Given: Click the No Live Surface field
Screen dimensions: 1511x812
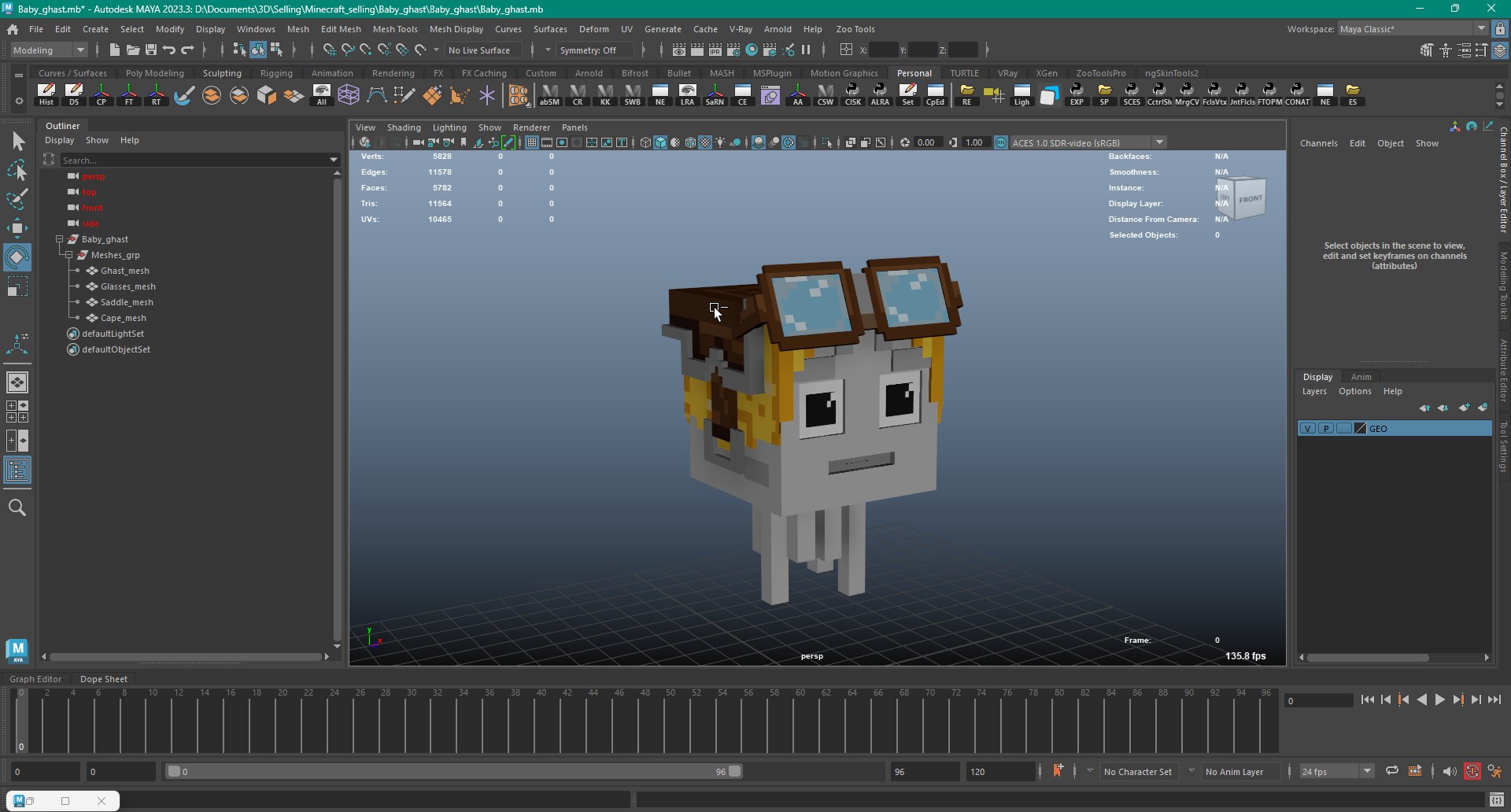Looking at the screenshot, I should click(482, 50).
